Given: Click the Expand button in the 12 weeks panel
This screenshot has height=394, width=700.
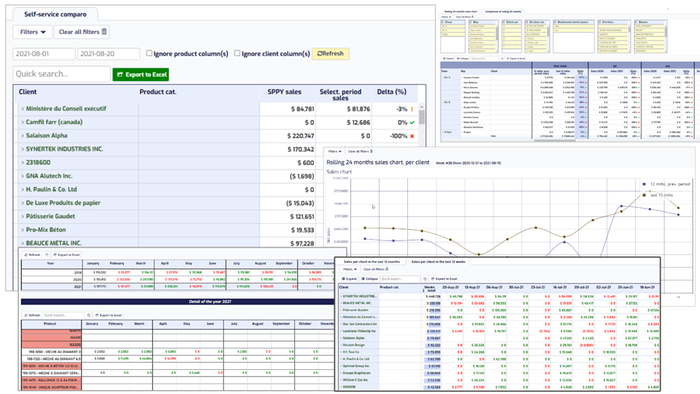Looking at the screenshot, I should tap(350, 278).
